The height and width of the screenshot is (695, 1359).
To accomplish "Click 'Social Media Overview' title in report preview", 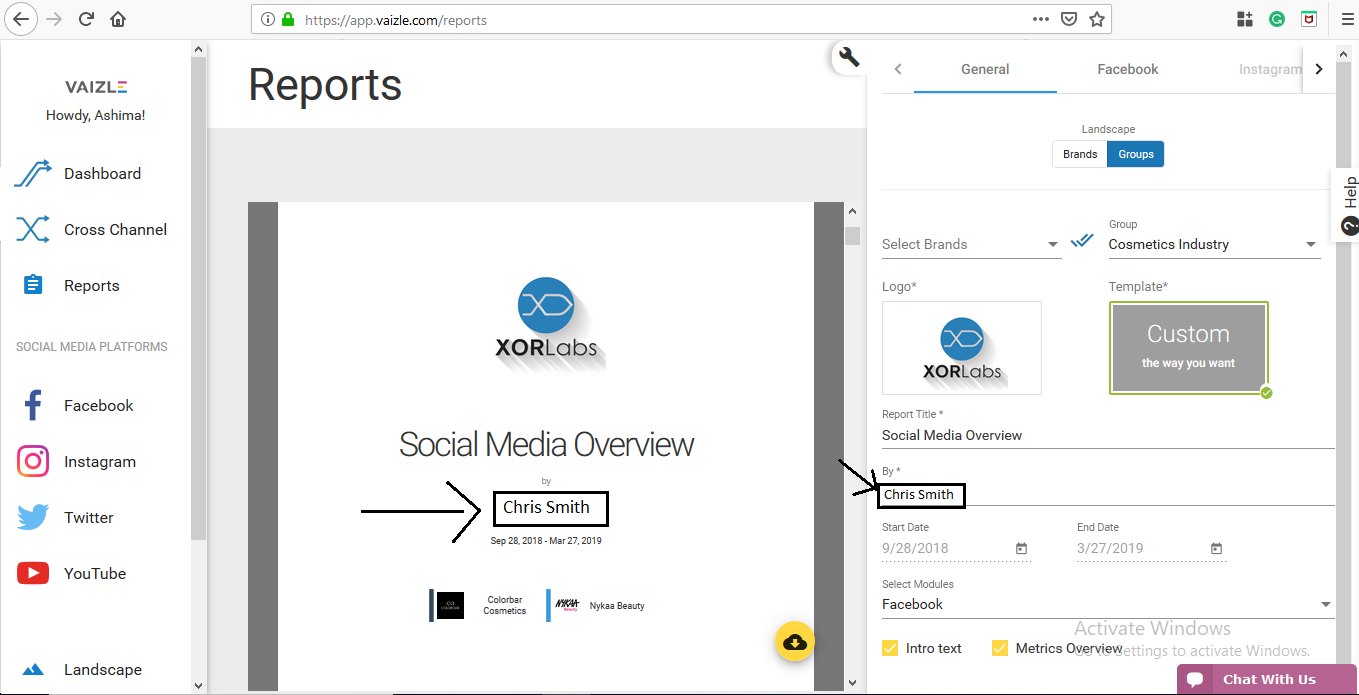I will [546, 444].
